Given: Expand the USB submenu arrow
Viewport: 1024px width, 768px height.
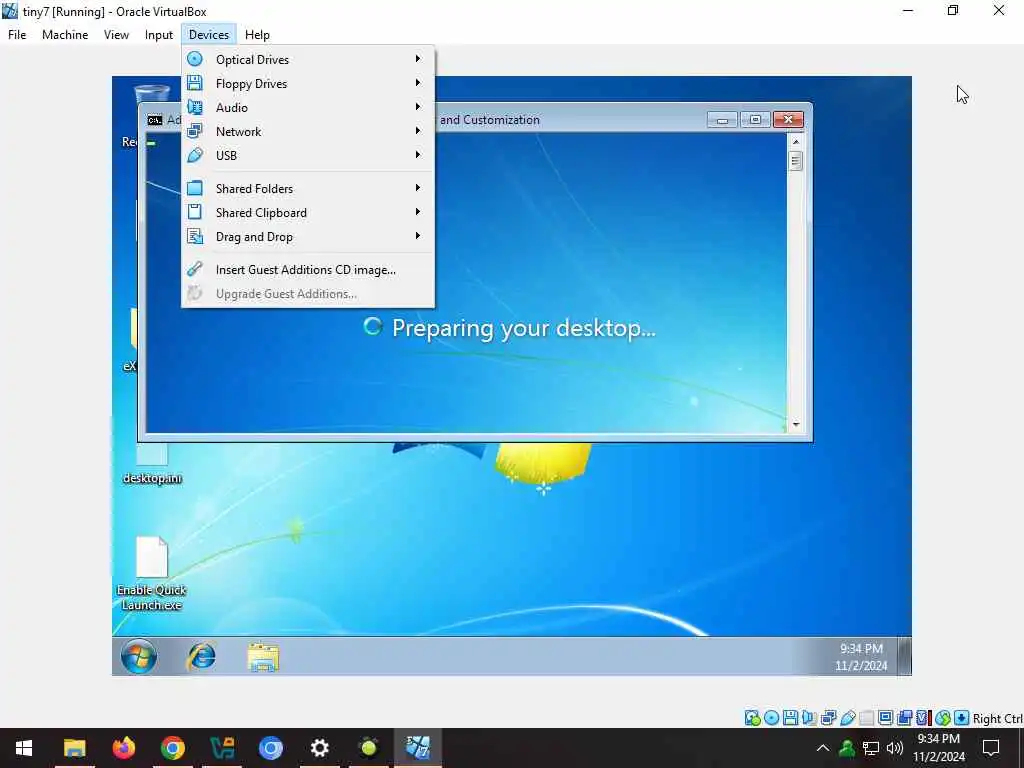Looking at the screenshot, I should (418, 155).
